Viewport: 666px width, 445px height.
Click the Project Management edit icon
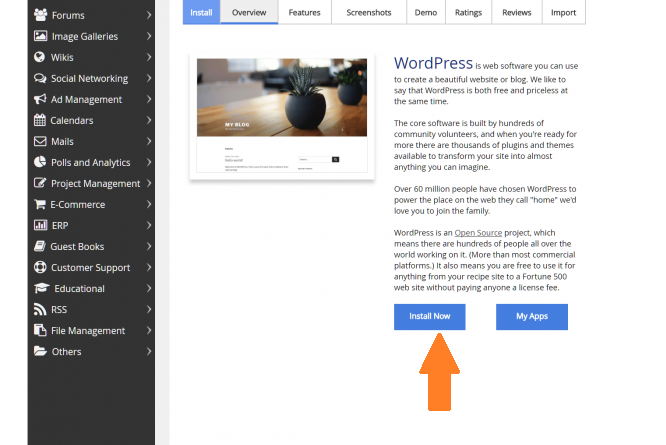click(x=40, y=183)
